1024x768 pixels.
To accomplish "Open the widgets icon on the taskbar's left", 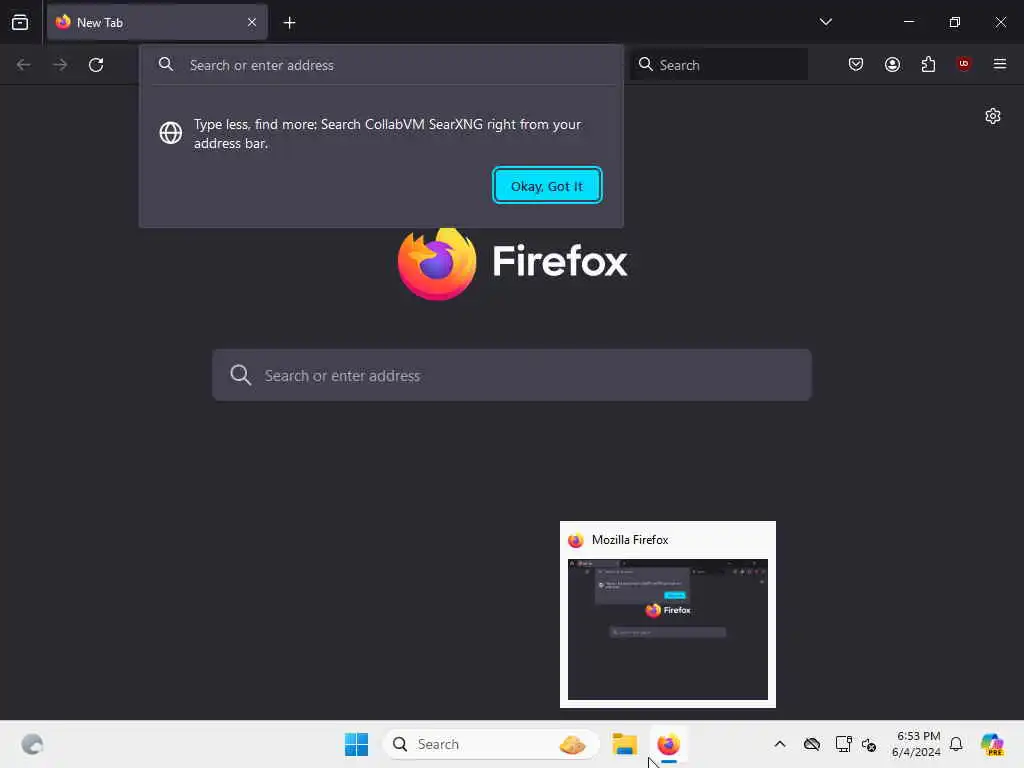I will pyautogui.click(x=32, y=744).
